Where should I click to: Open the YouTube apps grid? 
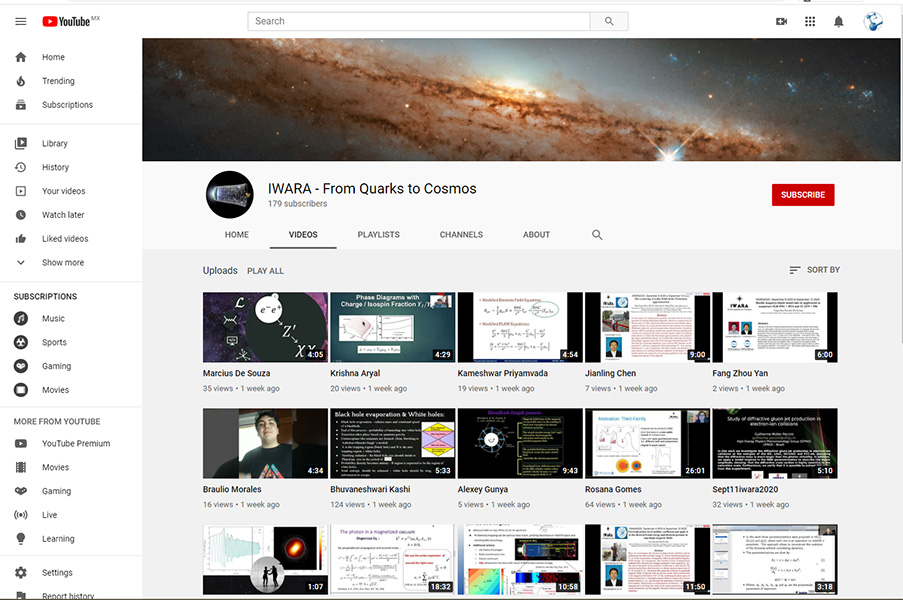click(810, 21)
